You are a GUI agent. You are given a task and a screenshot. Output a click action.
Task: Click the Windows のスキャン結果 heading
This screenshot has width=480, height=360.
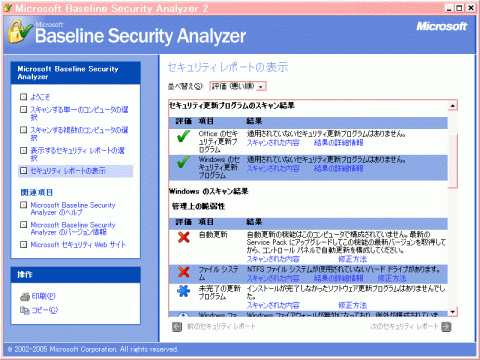click(209, 191)
